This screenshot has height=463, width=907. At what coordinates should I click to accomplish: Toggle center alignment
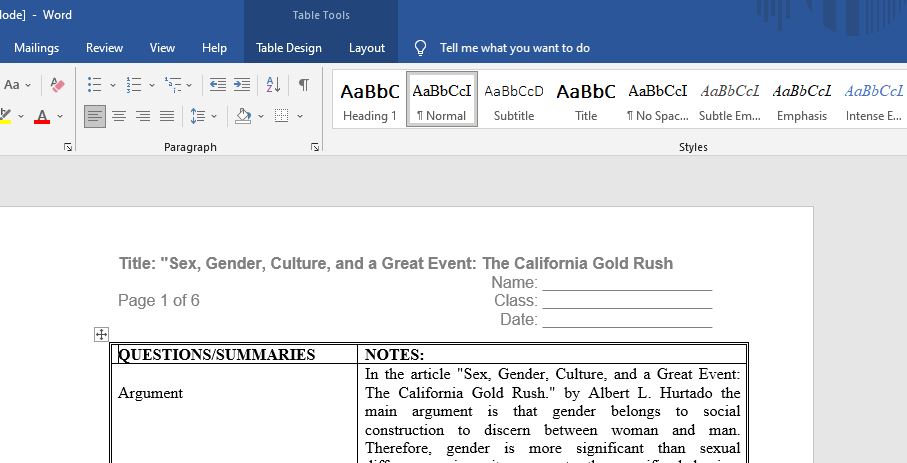pyautogui.click(x=119, y=116)
